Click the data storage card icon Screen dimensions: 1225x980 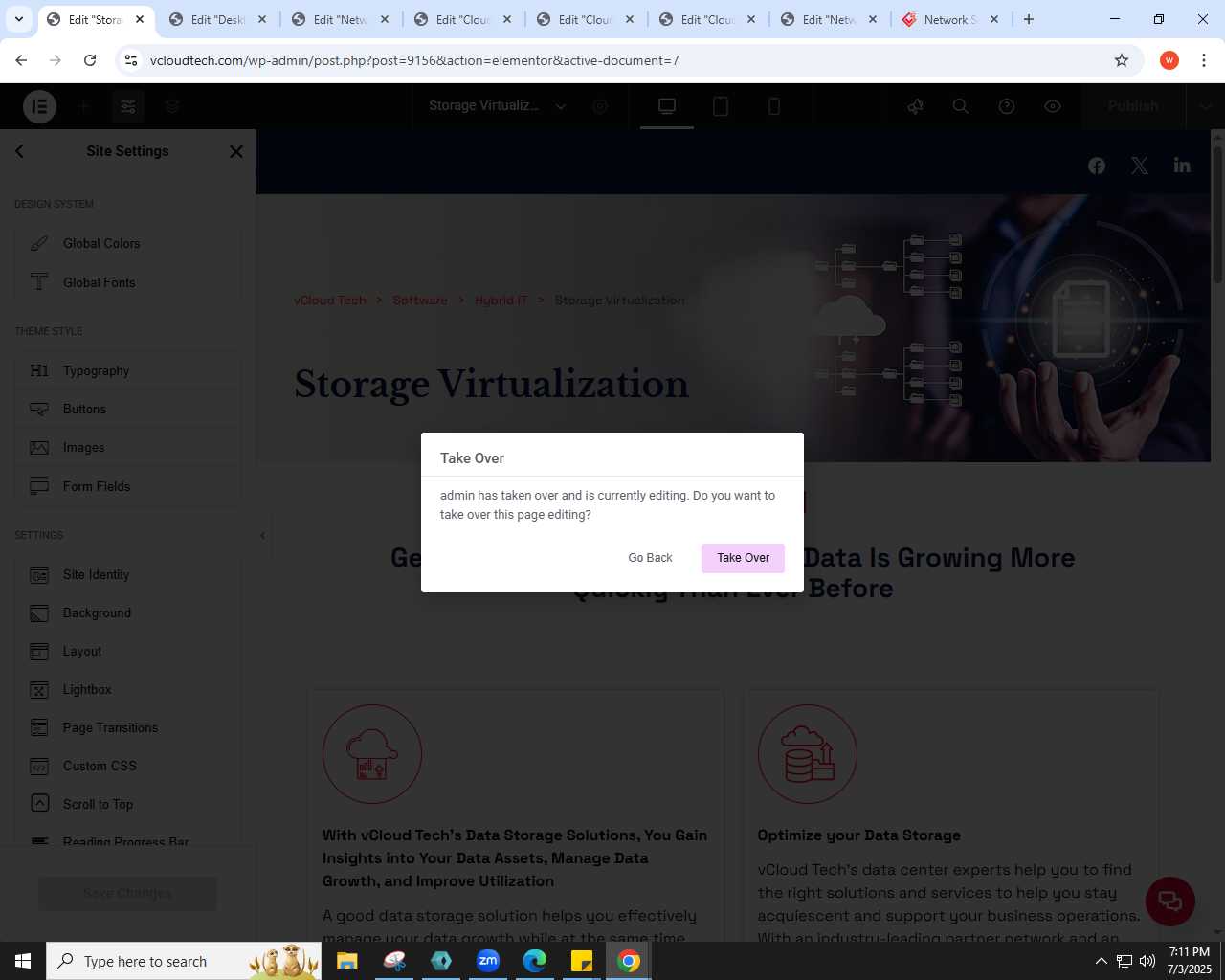pyautogui.click(x=808, y=754)
